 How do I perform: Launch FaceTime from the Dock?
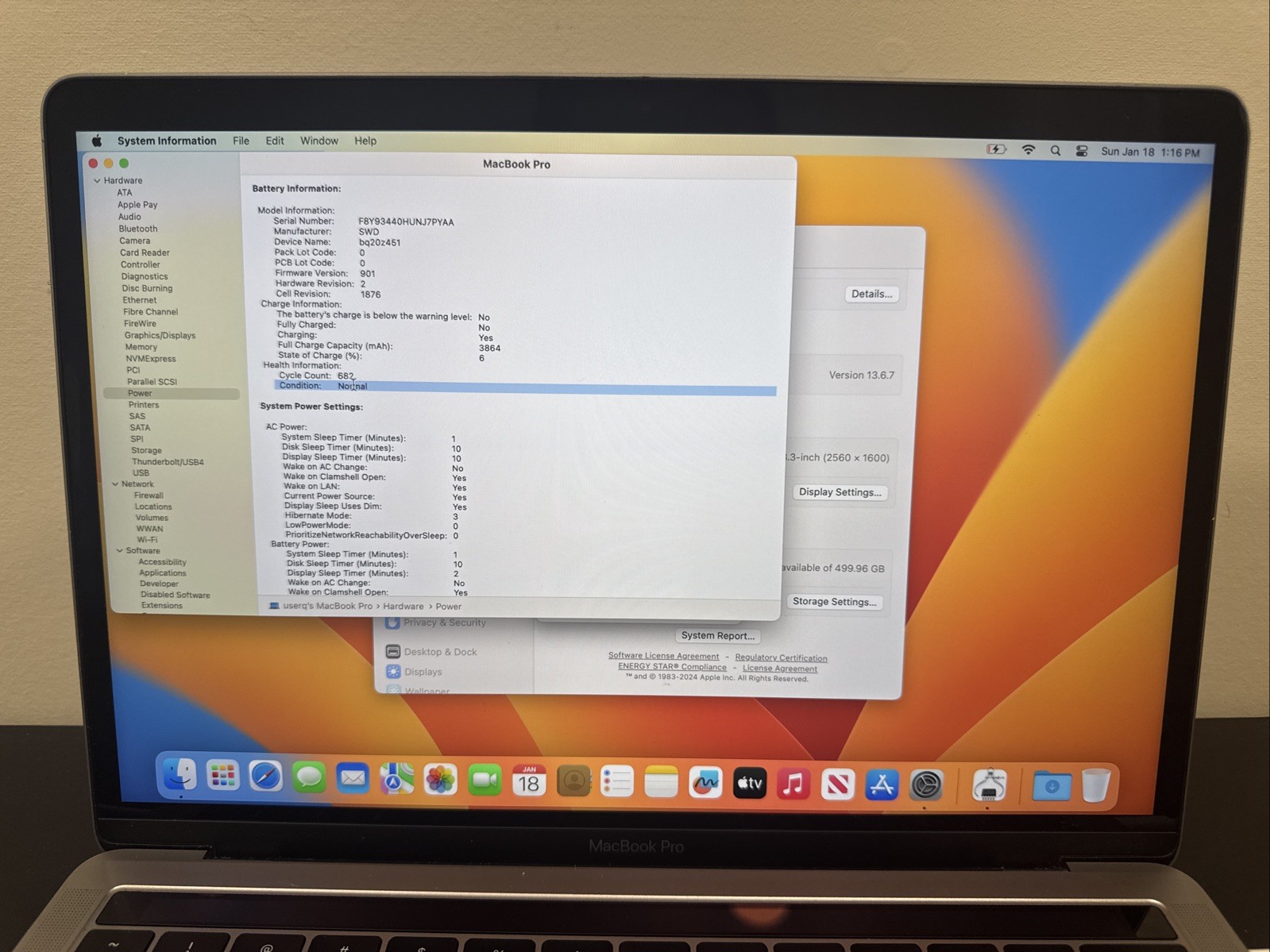point(484,781)
